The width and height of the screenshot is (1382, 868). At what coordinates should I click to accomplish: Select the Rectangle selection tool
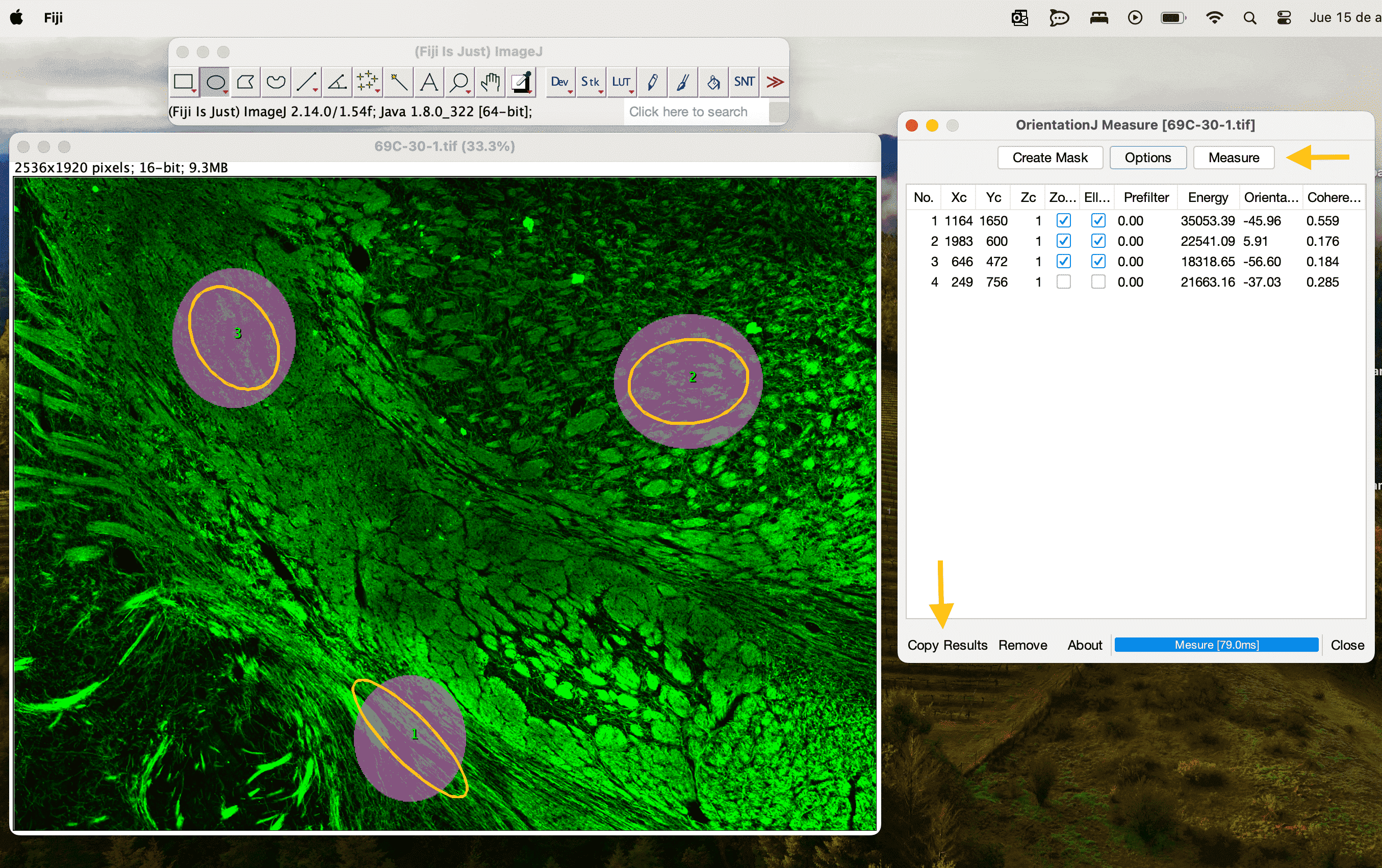click(184, 81)
